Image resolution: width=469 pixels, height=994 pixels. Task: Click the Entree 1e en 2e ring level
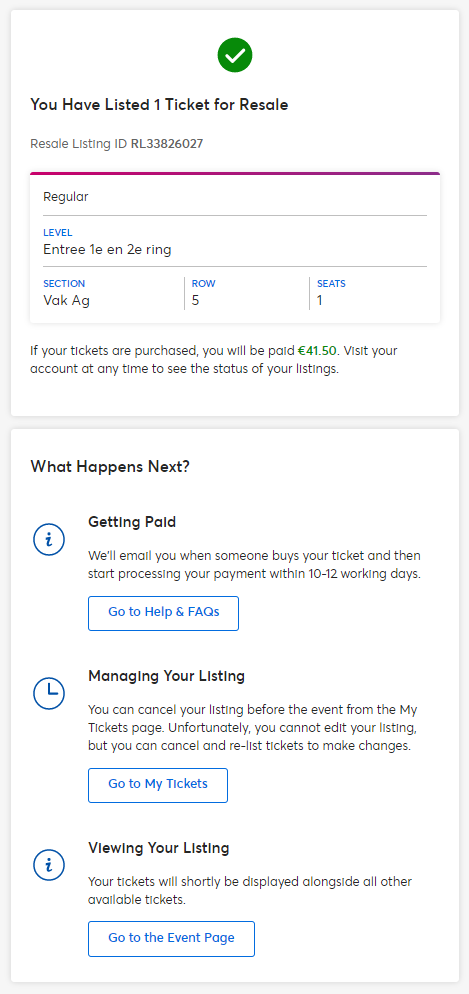tap(107, 250)
